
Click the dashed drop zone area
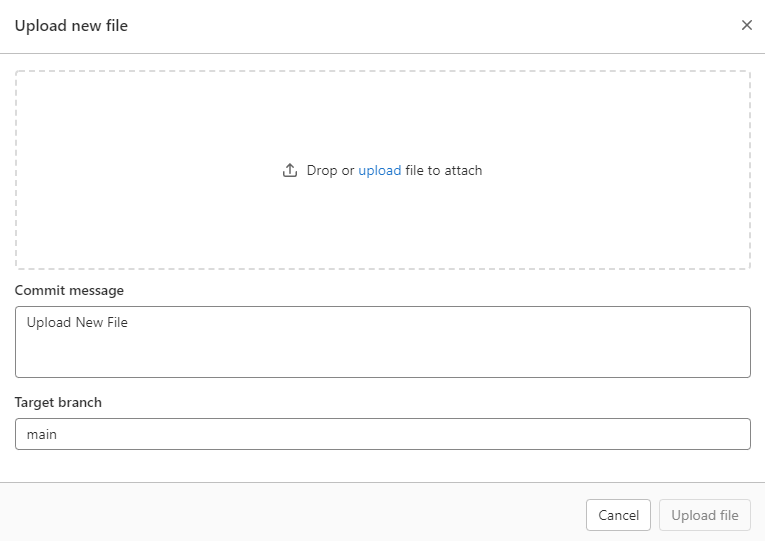pyautogui.click(x=382, y=170)
